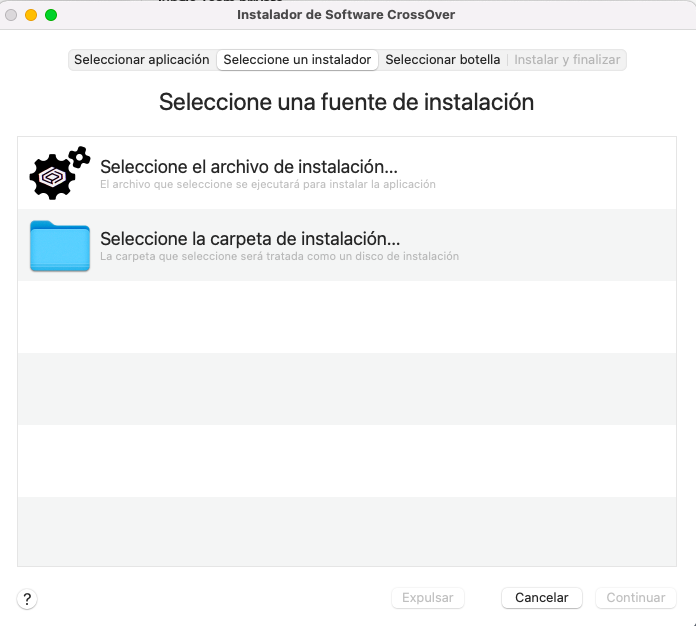Open the Instalar y finalizar tab

(x=567, y=60)
